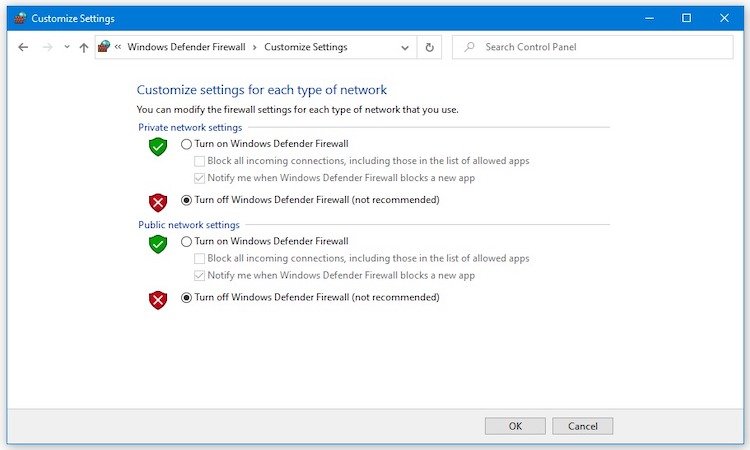Open the recent locations dropdown arrow
Viewport: 750px width, 450px height.
(x=67, y=47)
